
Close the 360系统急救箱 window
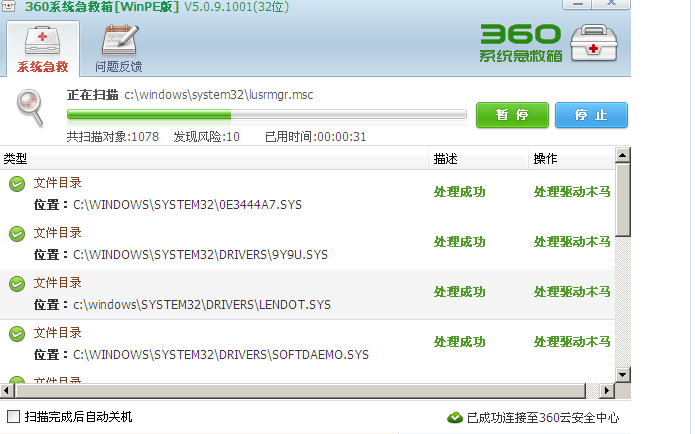click(612, 4)
